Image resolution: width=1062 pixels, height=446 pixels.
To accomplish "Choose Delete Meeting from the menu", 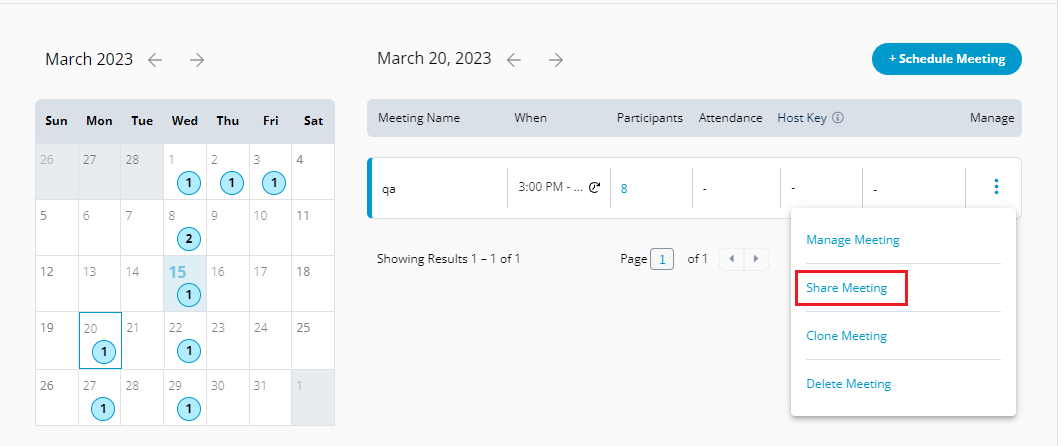I will (848, 384).
